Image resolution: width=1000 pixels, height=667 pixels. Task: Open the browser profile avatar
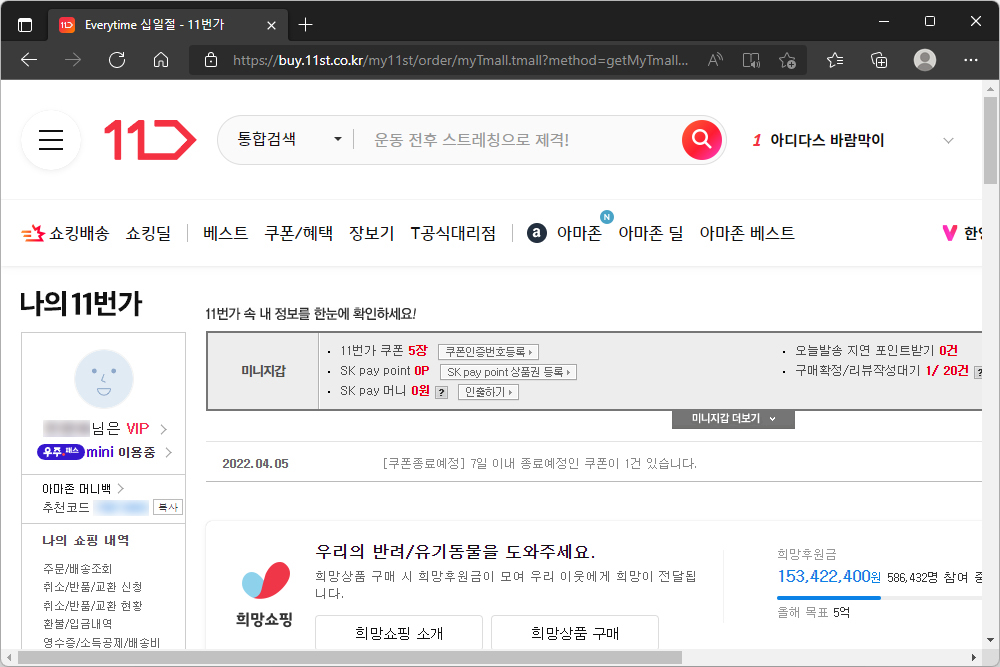coord(925,60)
